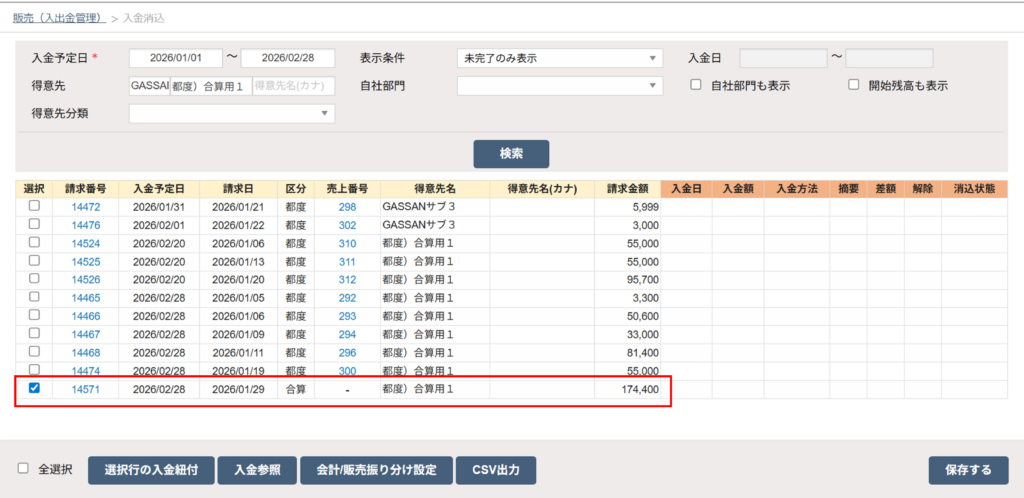This screenshot has height=498, width=1024.
Task: Open the 表示条件 dropdown
Action: 559,58
